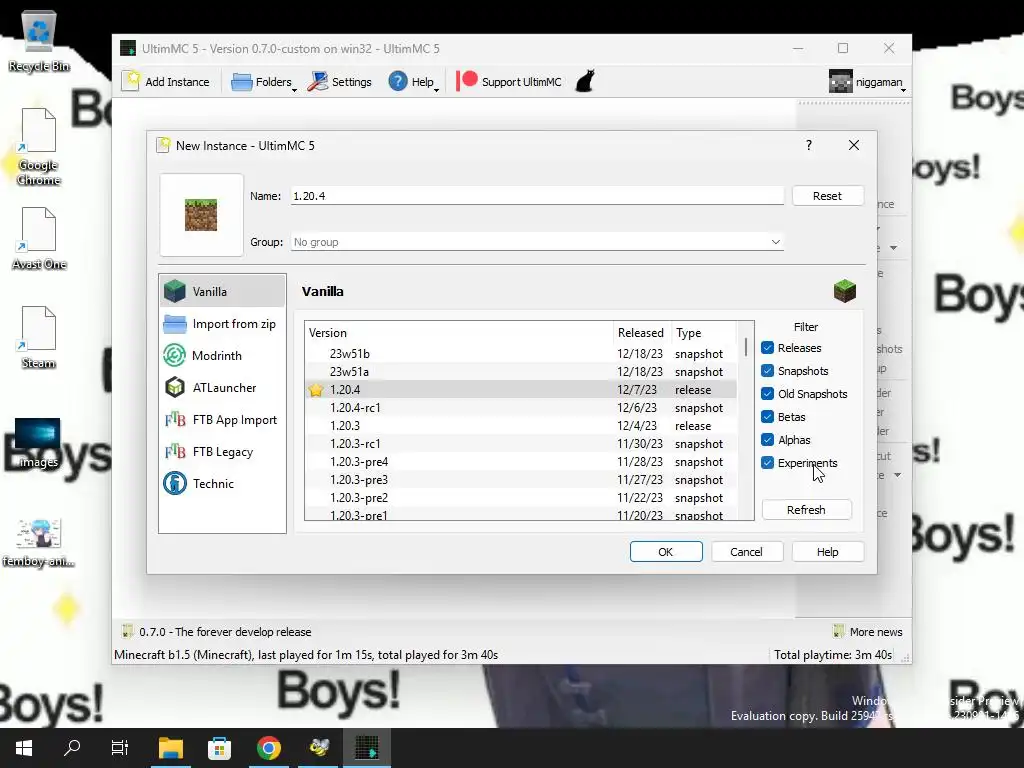Open File Explorer from taskbar
The image size is (1024, 768).
[x=170, y=748]
